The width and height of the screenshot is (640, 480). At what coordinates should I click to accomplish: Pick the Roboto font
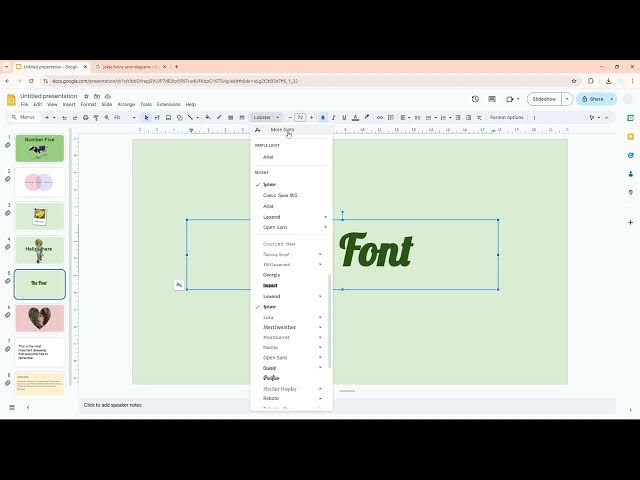coord(271,398)
